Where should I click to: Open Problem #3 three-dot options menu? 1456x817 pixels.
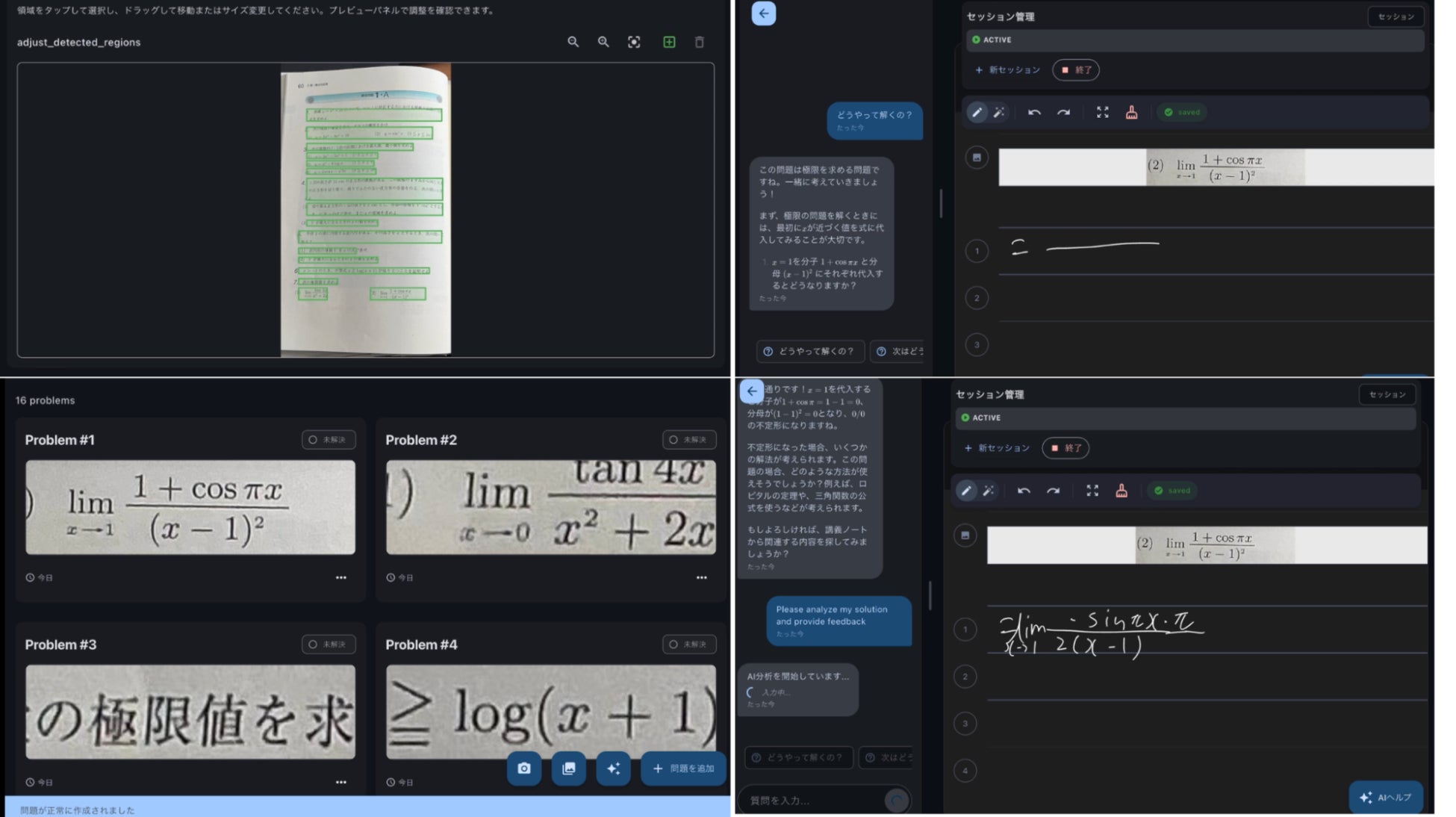point(341,782)
